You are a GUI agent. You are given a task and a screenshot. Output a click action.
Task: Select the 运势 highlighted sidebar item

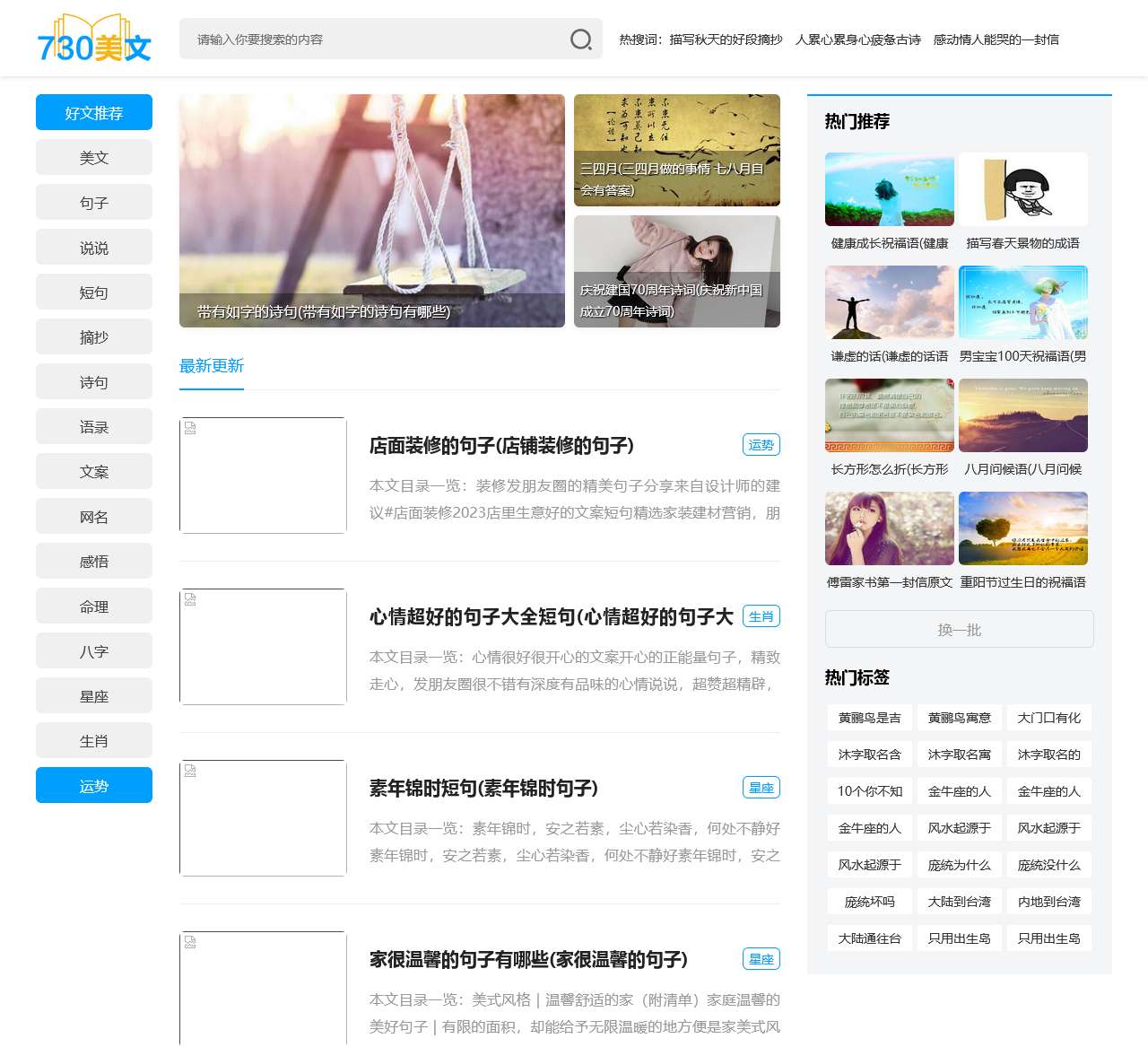[93, 785]
